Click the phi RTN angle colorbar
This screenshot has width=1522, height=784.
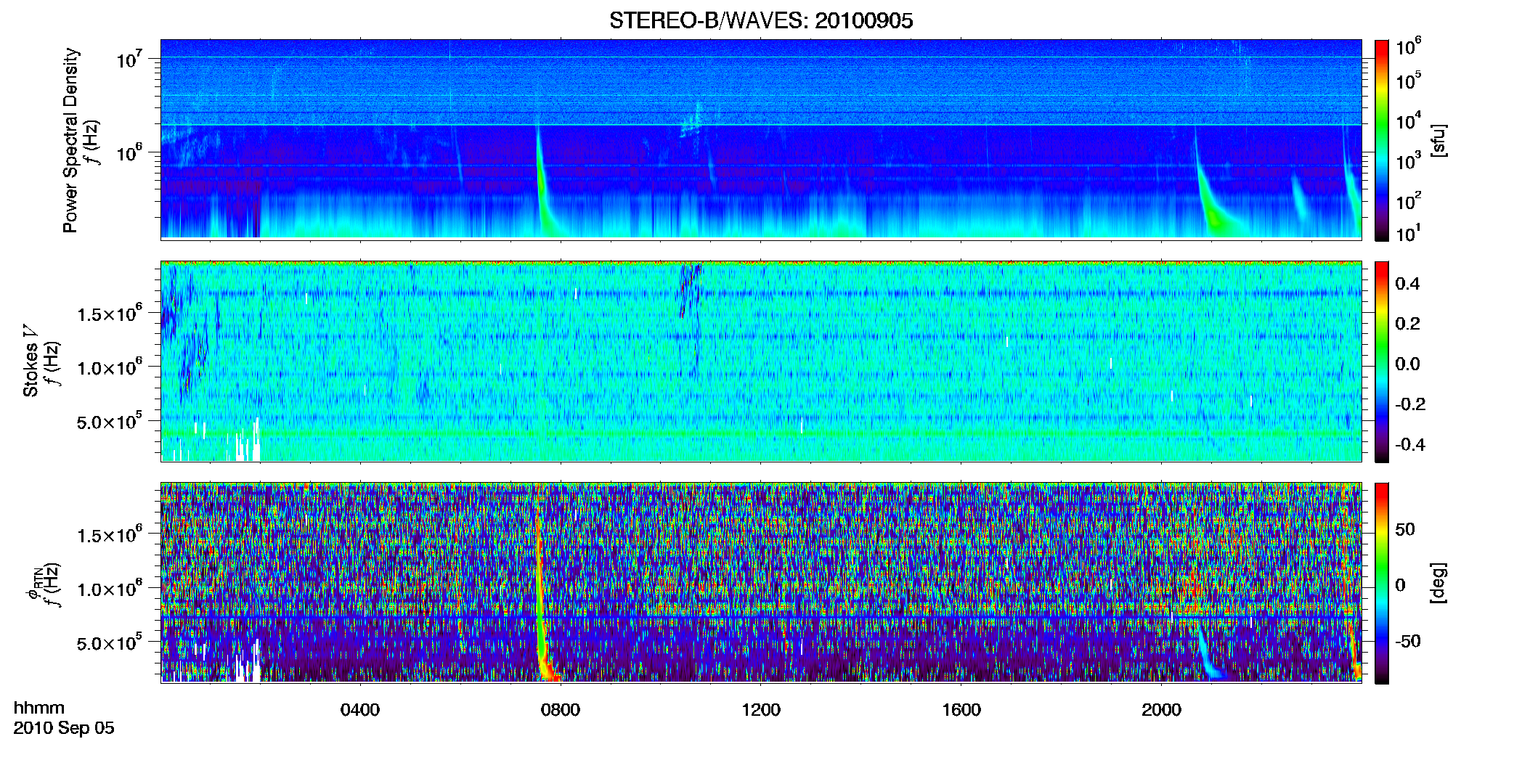pos(1382,583)
